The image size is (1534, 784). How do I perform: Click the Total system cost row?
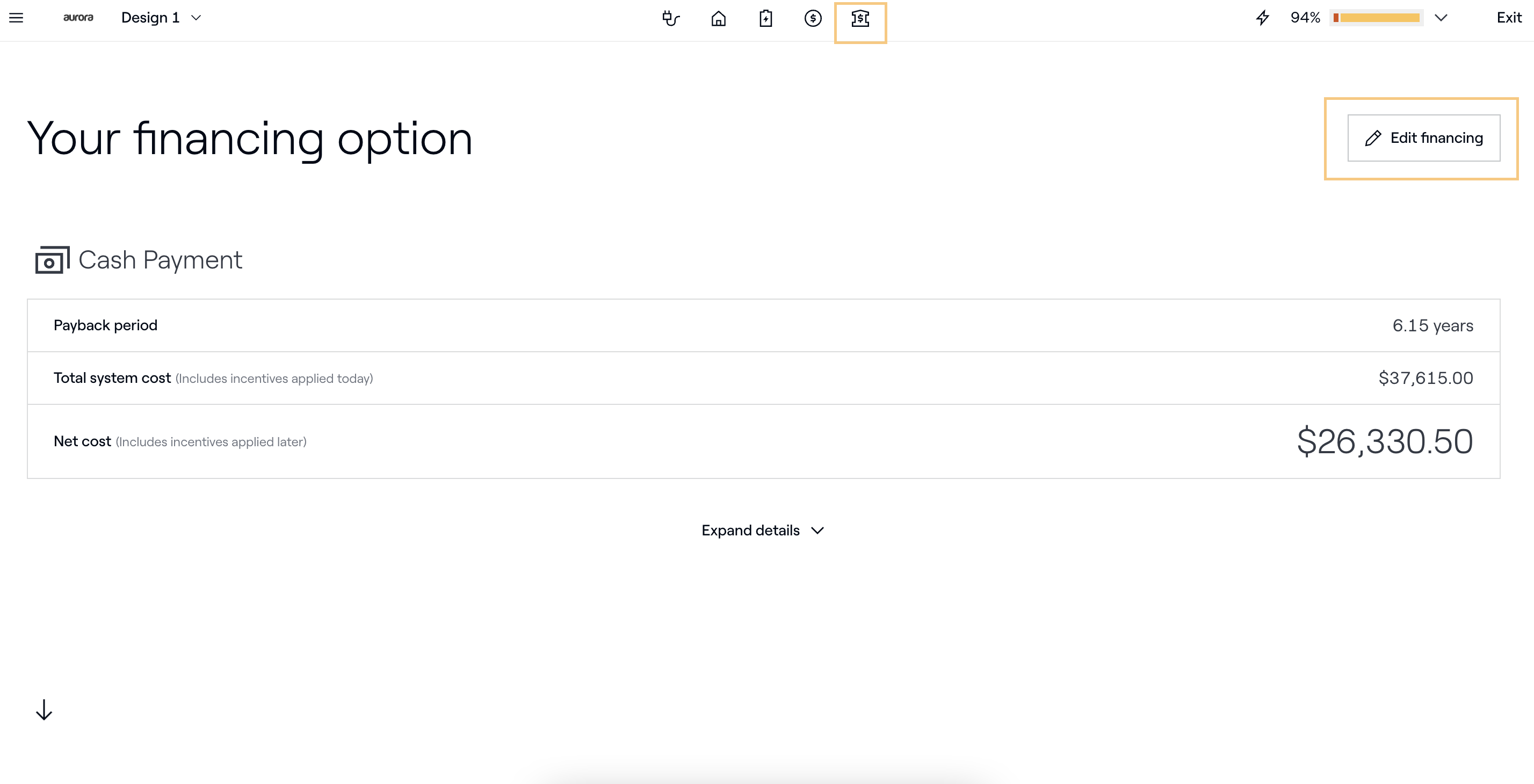click(x=763, y=378)
